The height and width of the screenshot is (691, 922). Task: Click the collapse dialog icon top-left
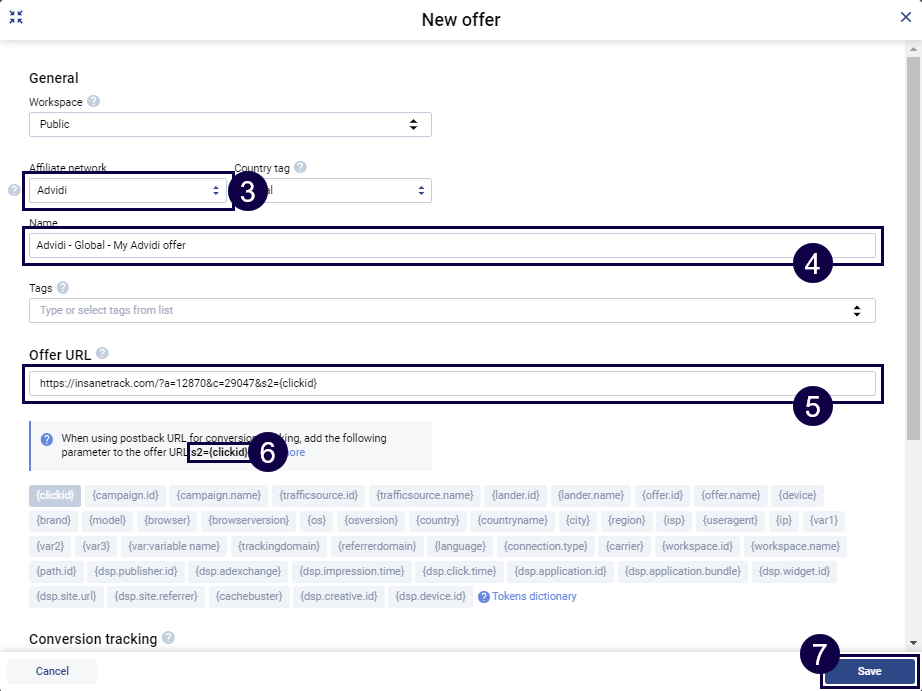pos(15,18)
